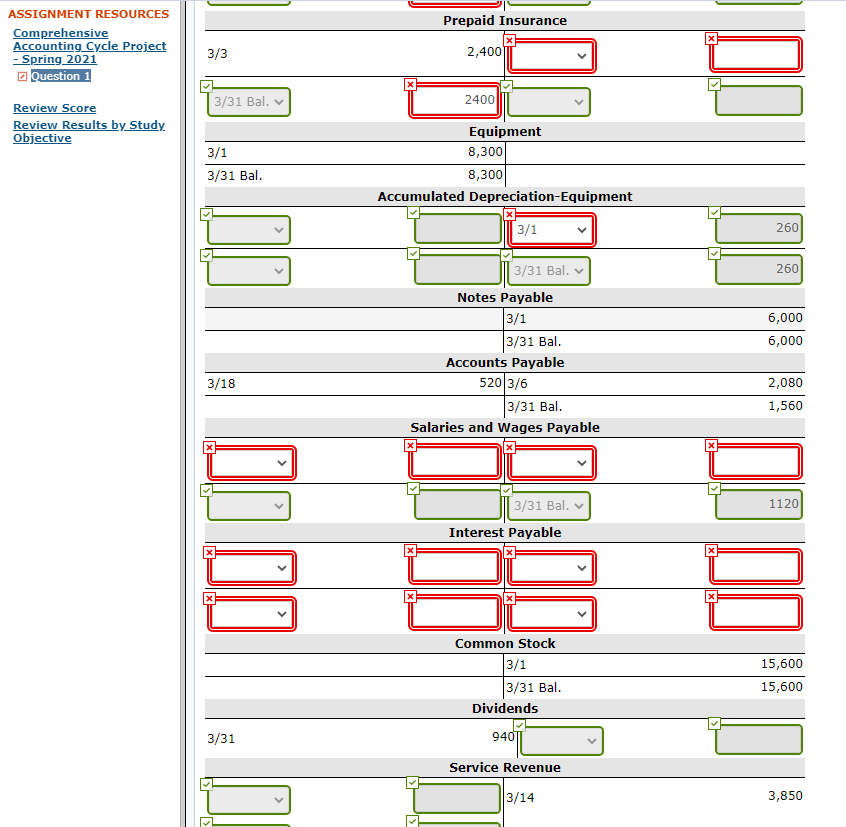The height and width of the screenshot is (827, 846).
Task: Click Prepaid Insurance balance row credit dropdown
Action: pos(549,102)
